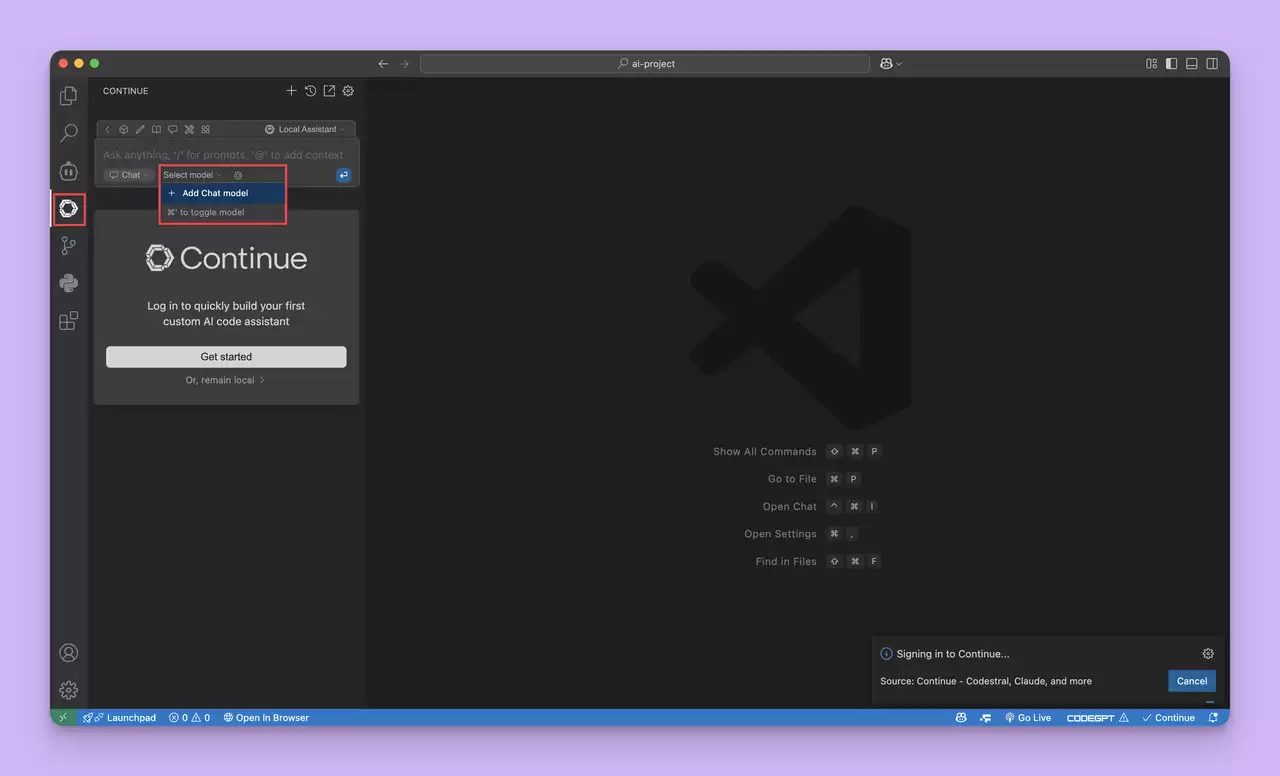This screenshot has height=776, width=1280.
Task: Click the Show All Commands shortcut hint
Action: click(796, 452)
